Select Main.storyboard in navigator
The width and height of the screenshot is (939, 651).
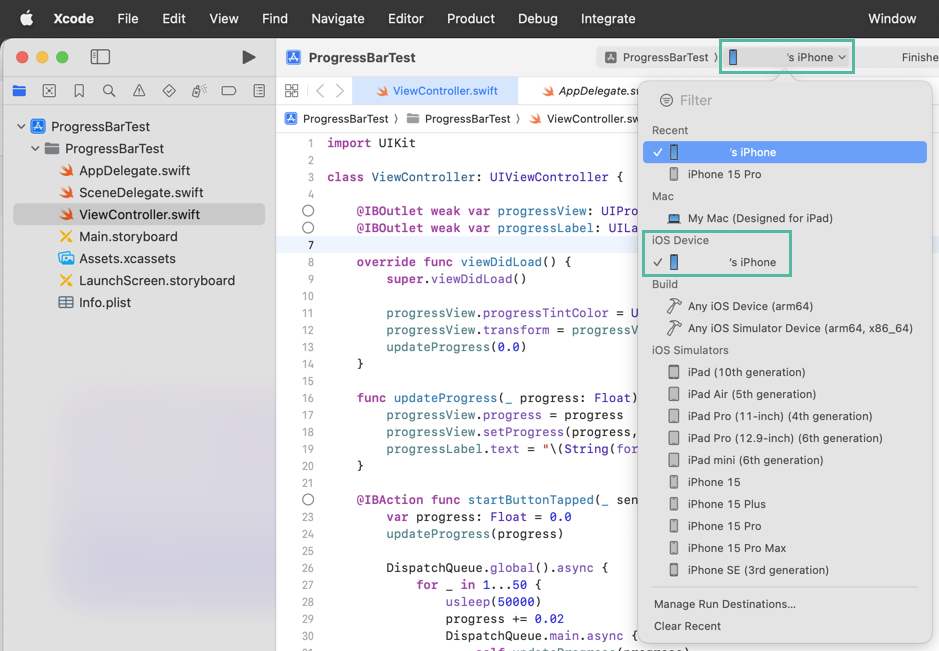(x=139, y=237)
